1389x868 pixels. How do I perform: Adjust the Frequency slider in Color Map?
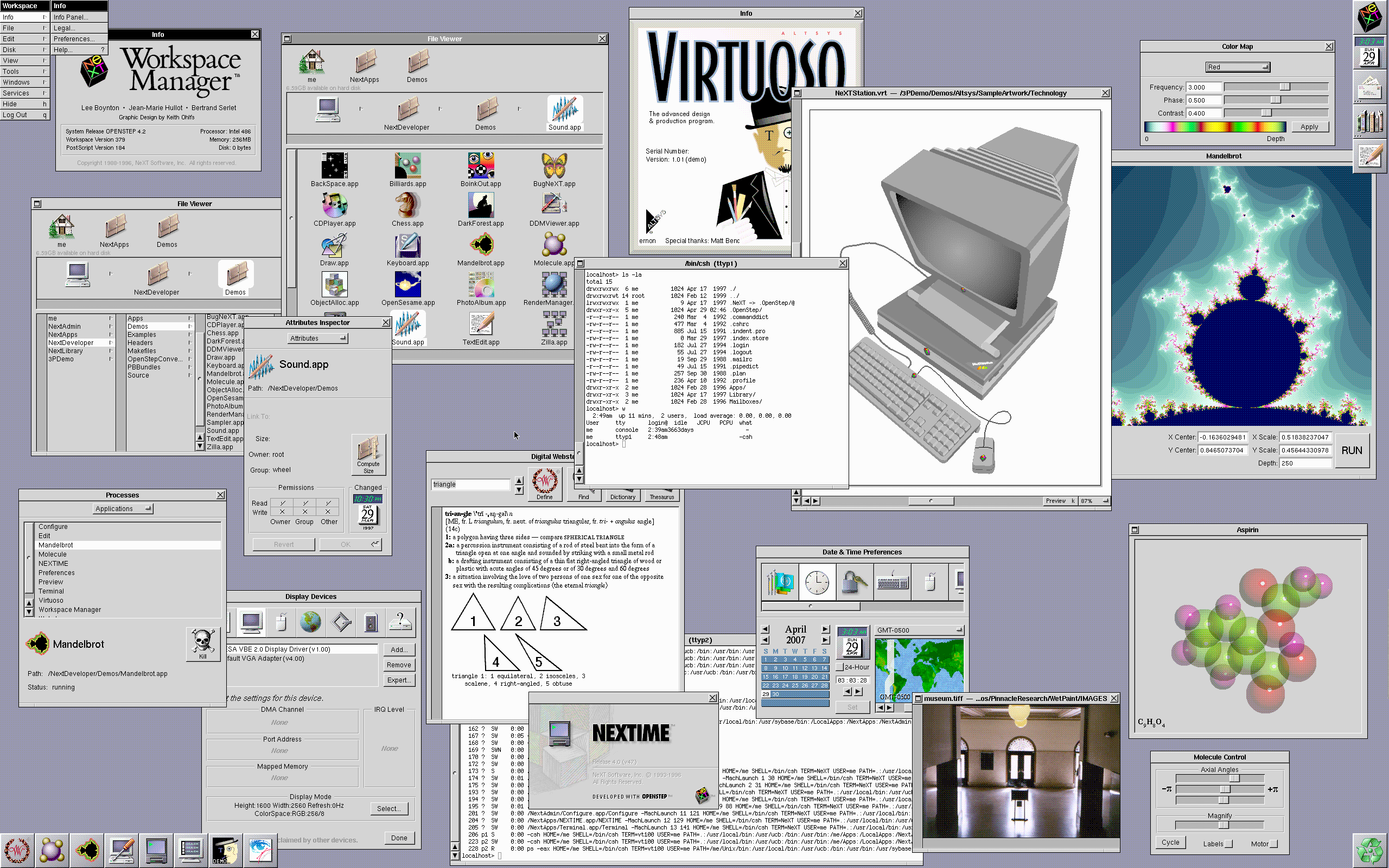click(1284, 87)
